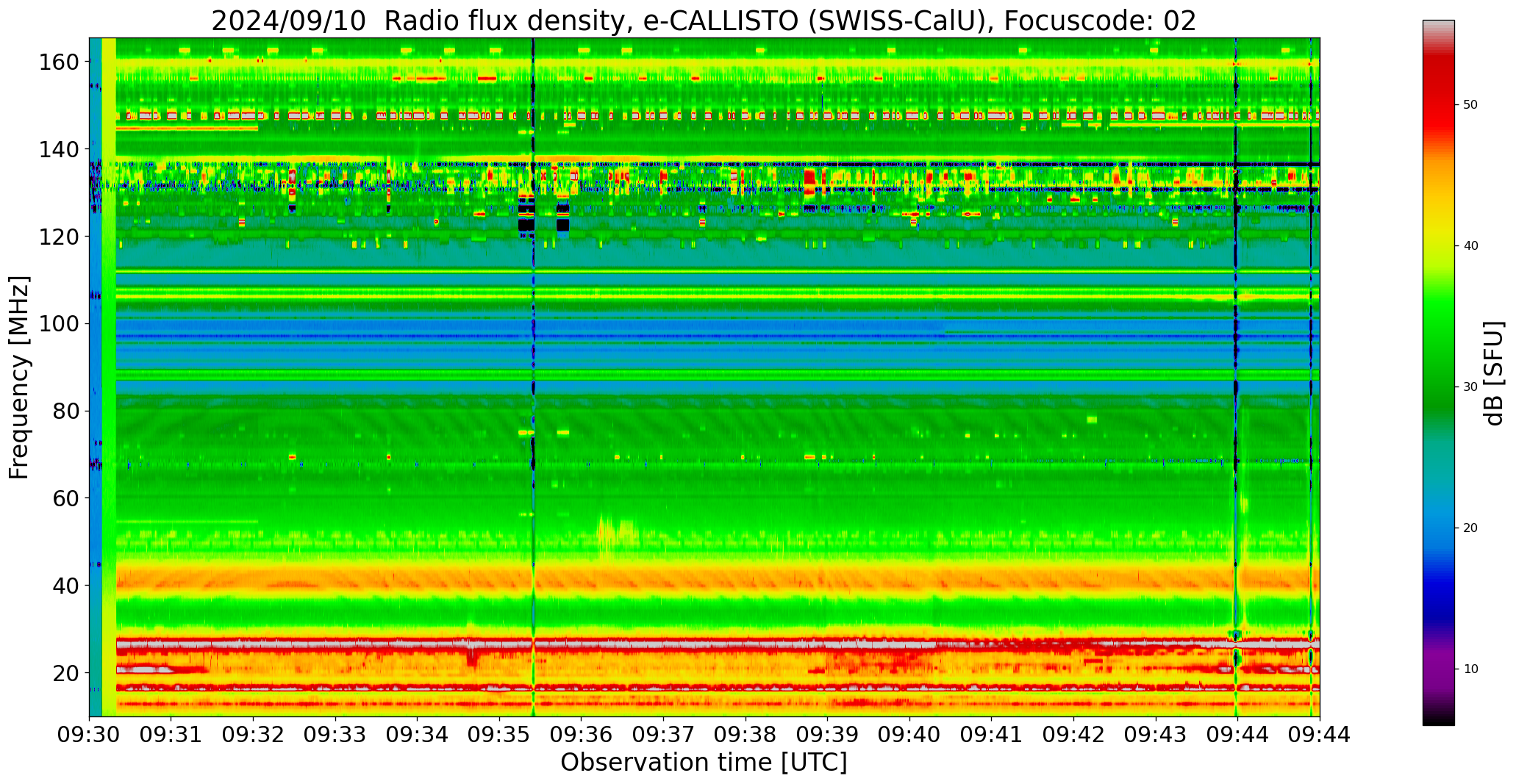Viewport: 1516px width, 784px height.
Task: Click the 160 frequency tick label
Action: [59, 62]
